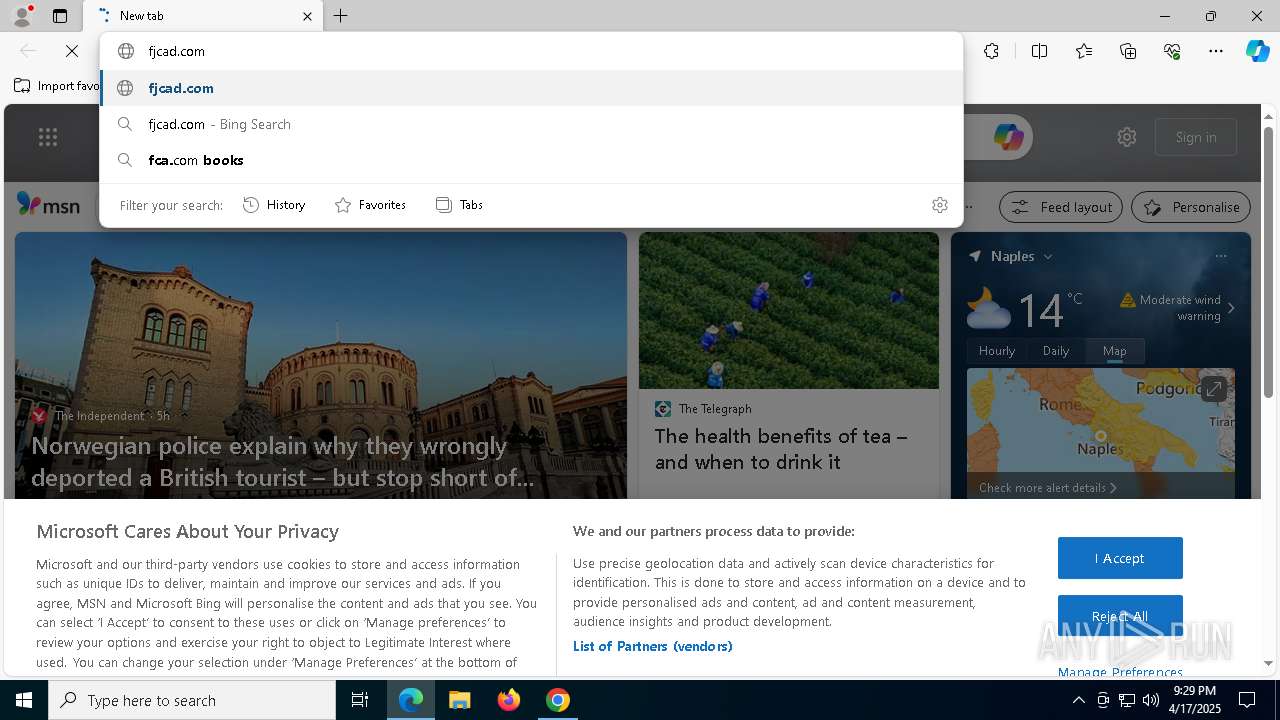Open File Explorer from taskbar
The width and height of the screenshot is (1280, 720).
coord(459,700)
